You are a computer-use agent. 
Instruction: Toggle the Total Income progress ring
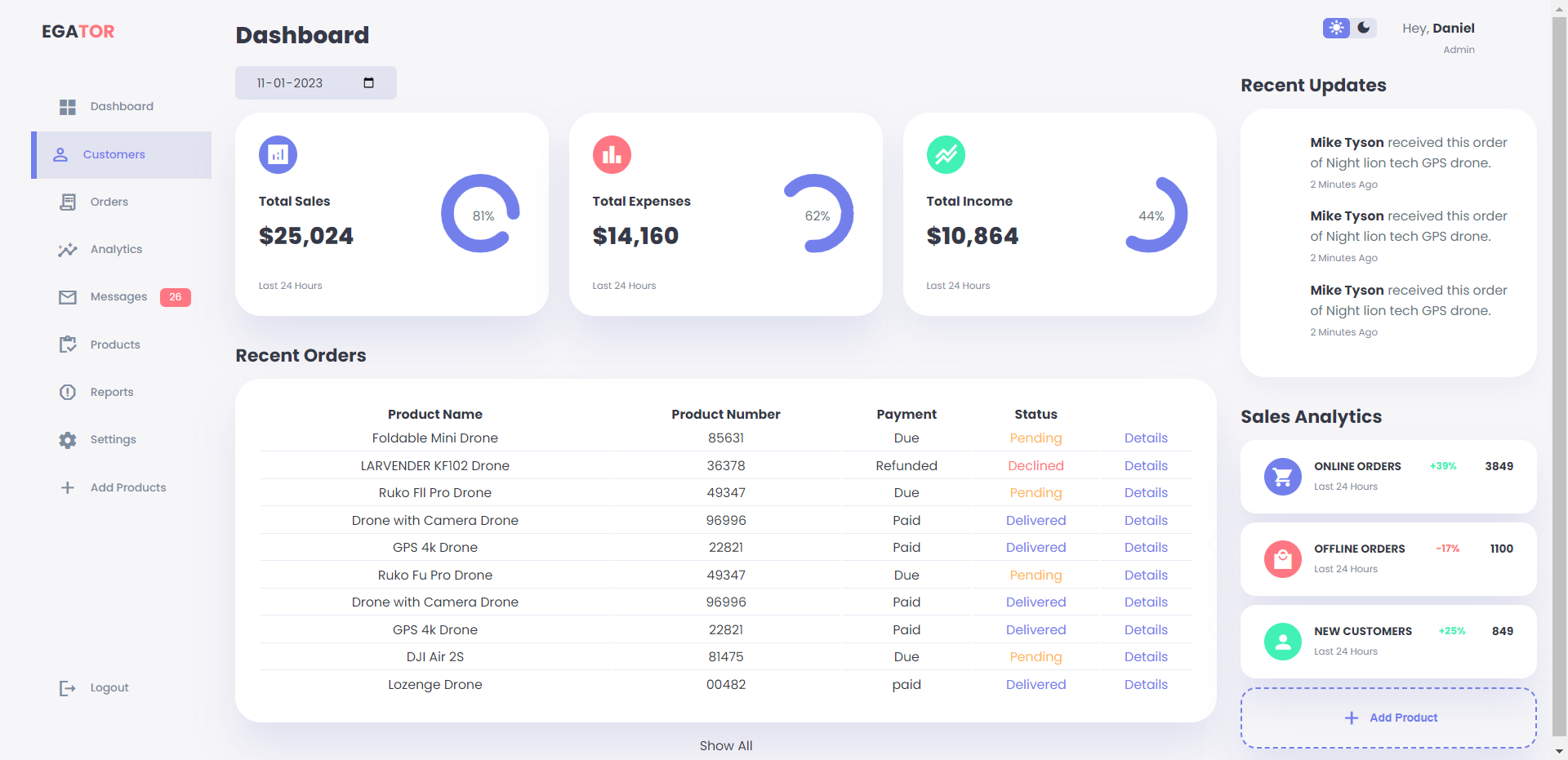1156,214
